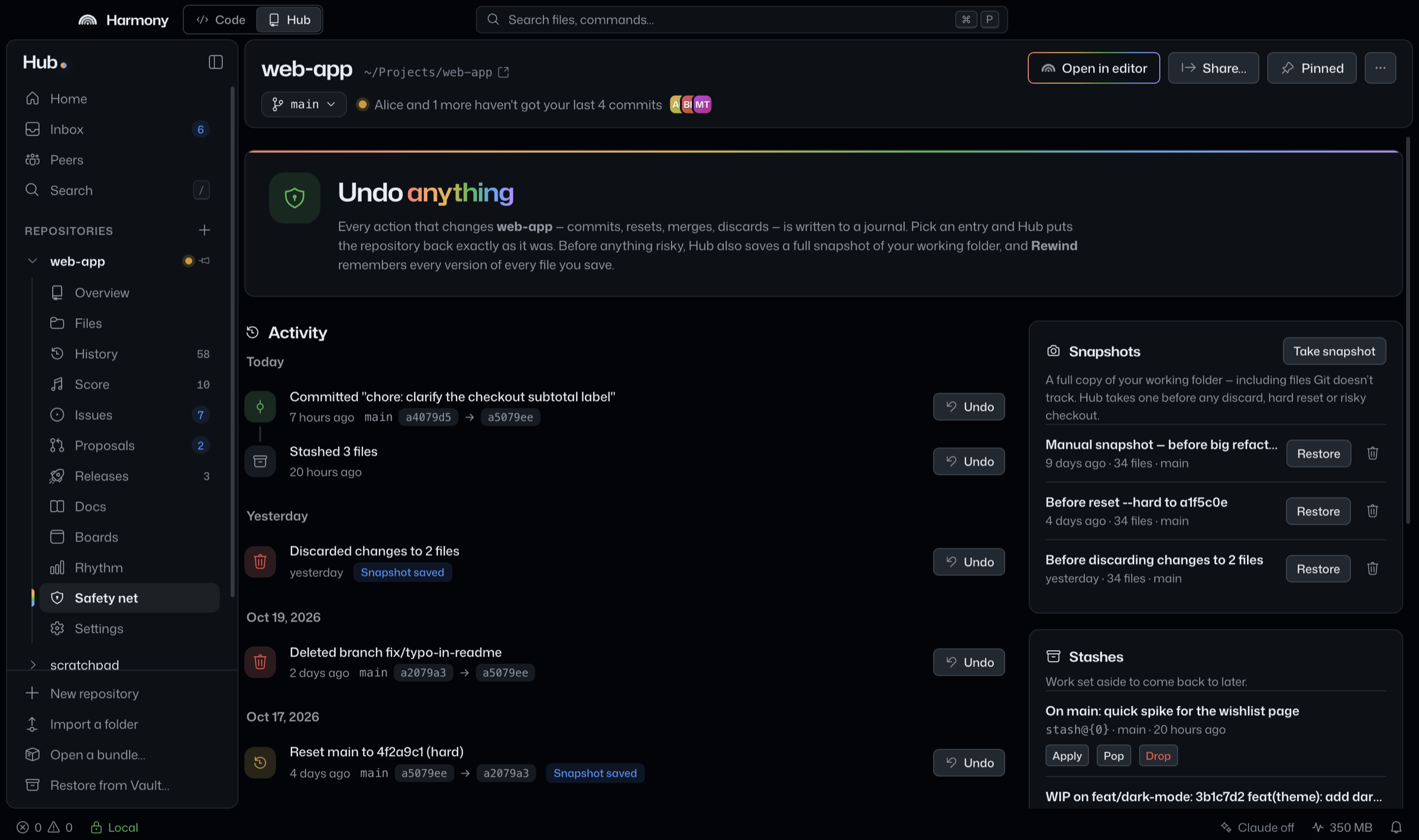1419x840 pixels.
Task: Open Releases rocket item
Action: (x=129, y=476)
